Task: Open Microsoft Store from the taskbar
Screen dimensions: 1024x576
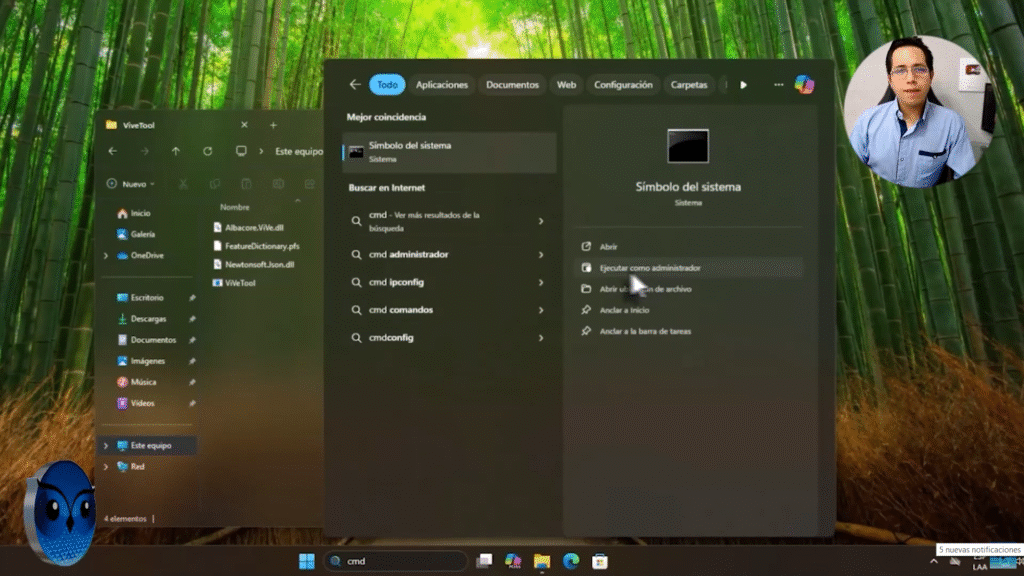Action: coord(600,561)
